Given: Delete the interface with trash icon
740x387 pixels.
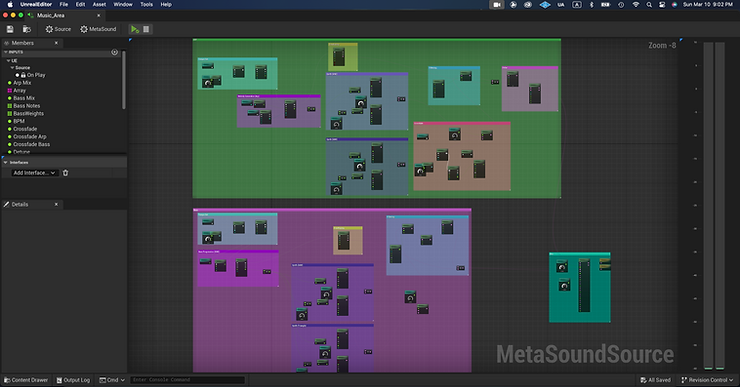Looking at the screenshot, I should [x=66, y=173].
